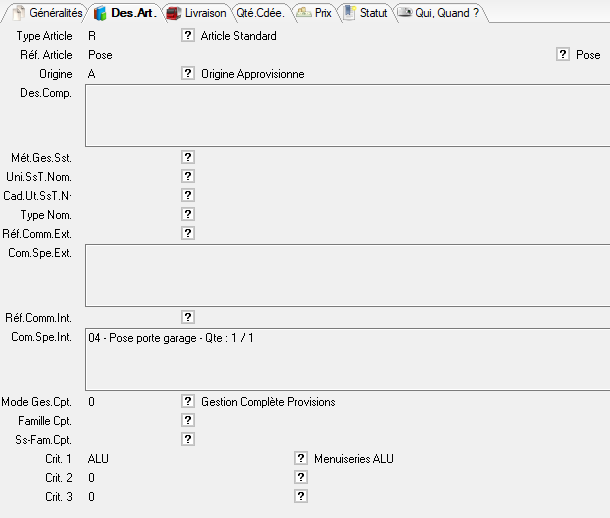610x518 pixels.
Task: Click the help icon next to Type Article
Action: click(188, 36)
